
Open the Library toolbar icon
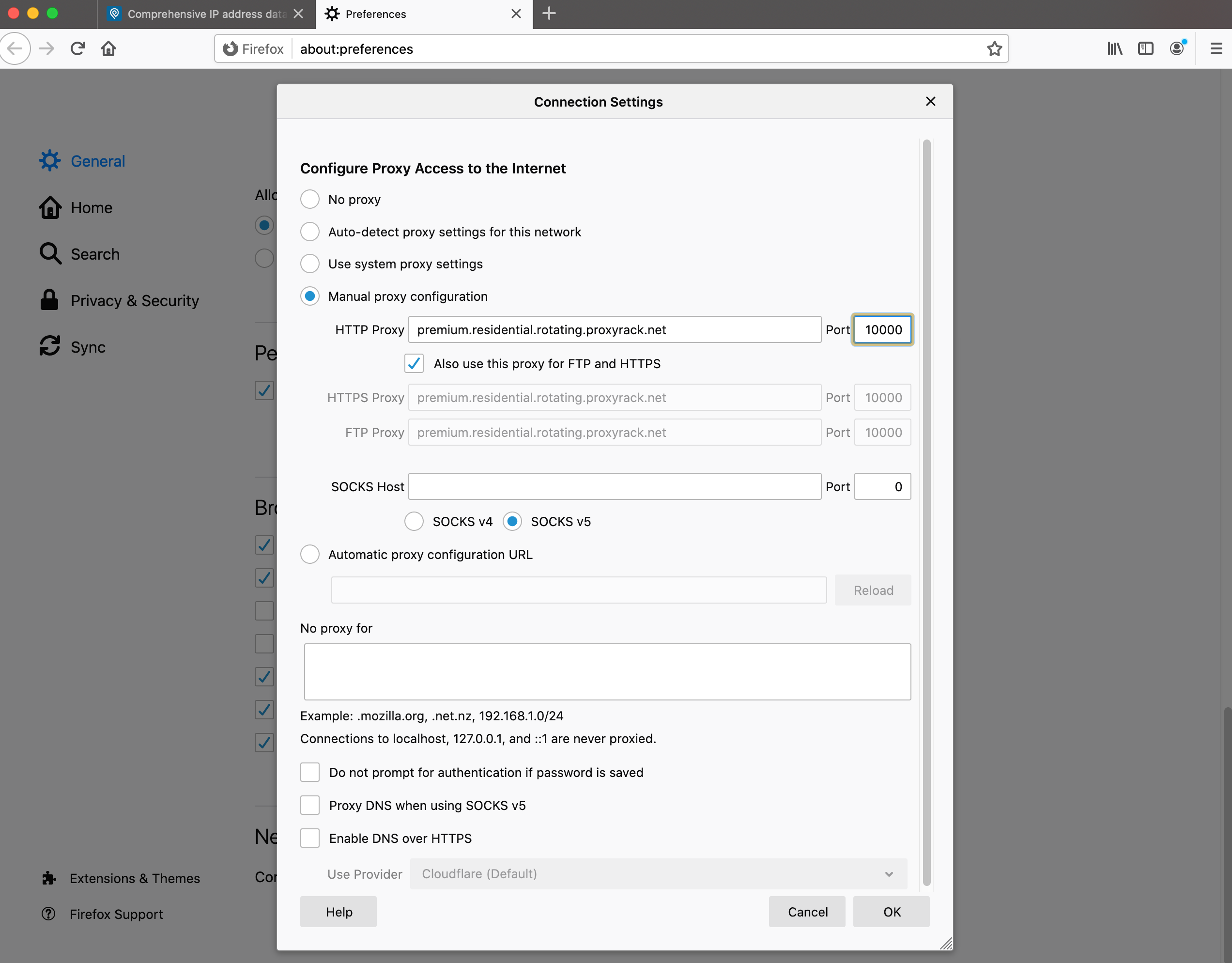(x=1114, y=49)
